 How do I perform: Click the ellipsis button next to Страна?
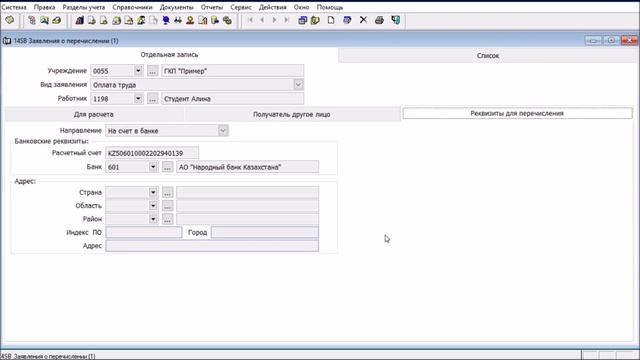pos(167,192)
